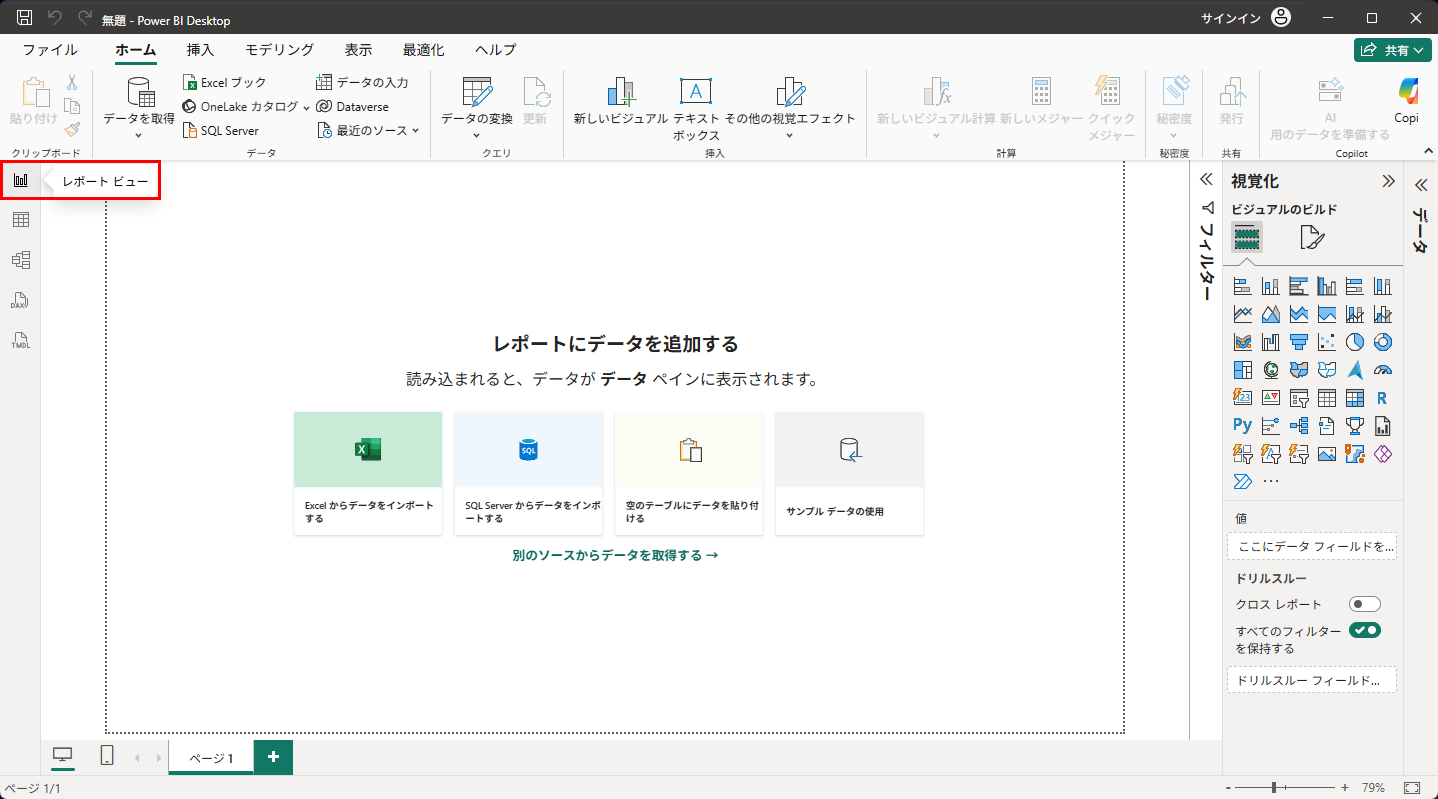Screen dimensions: 1438x799
Task: Select the decomposition tree visual
Action: click(x=1299, y=426)
